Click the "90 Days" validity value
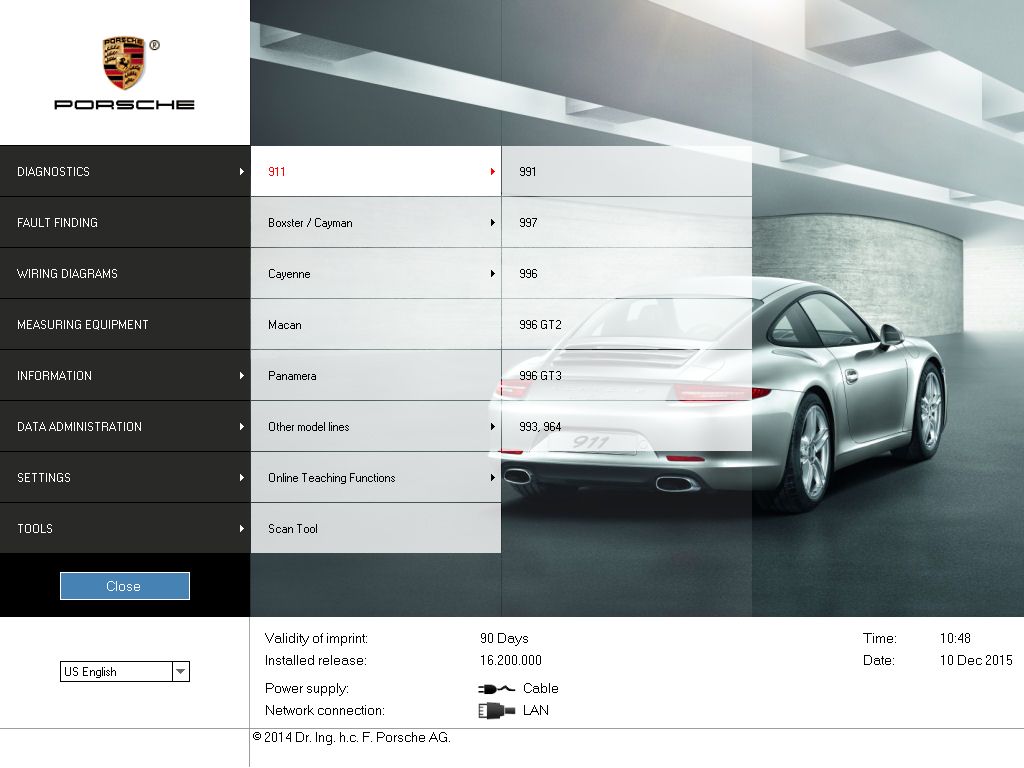Screen dimensions: 1024x768 pos(504,638)
